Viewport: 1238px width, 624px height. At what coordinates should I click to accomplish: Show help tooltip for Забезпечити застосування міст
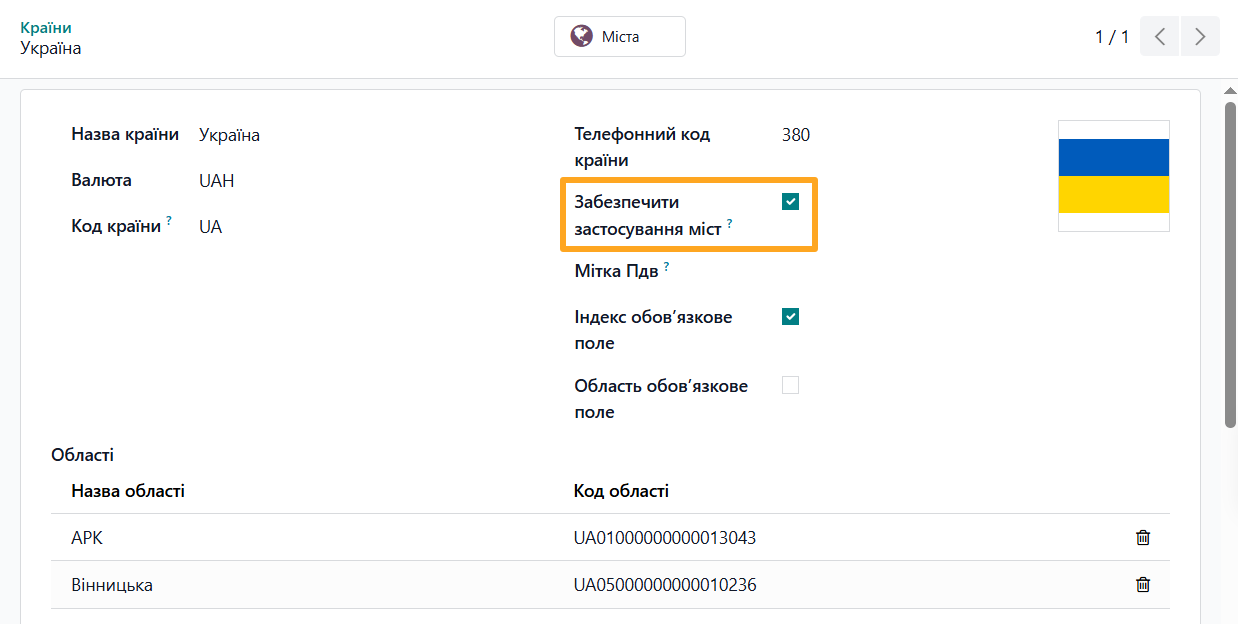coord(729,224)
